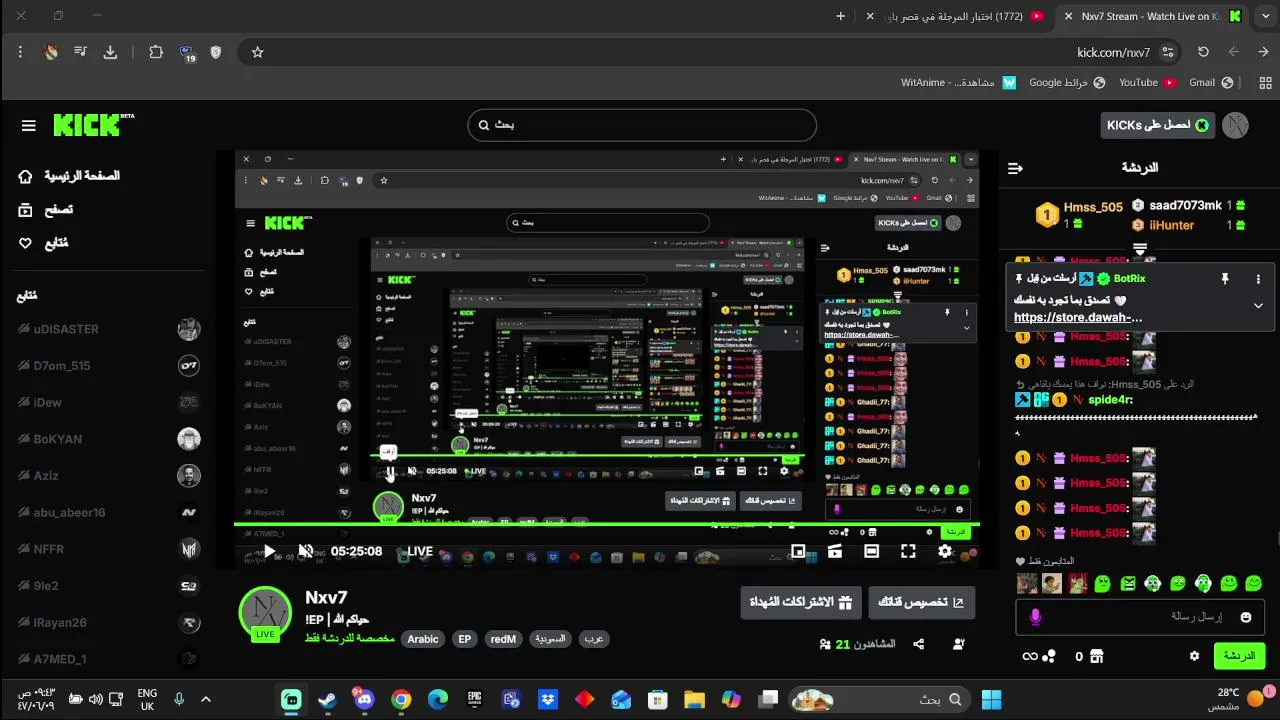Open pinned message three-dot options
Viewport: 1280px width, 720px height.
[x=1258, y=279]
